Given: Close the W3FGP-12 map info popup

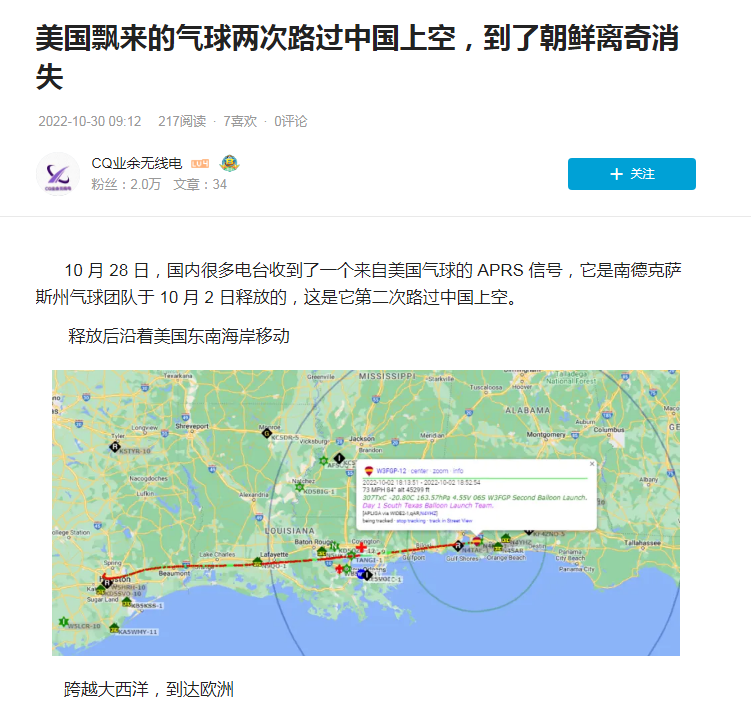Looking at the screenshot, I should pyautogui.click(x=592, y=464).
